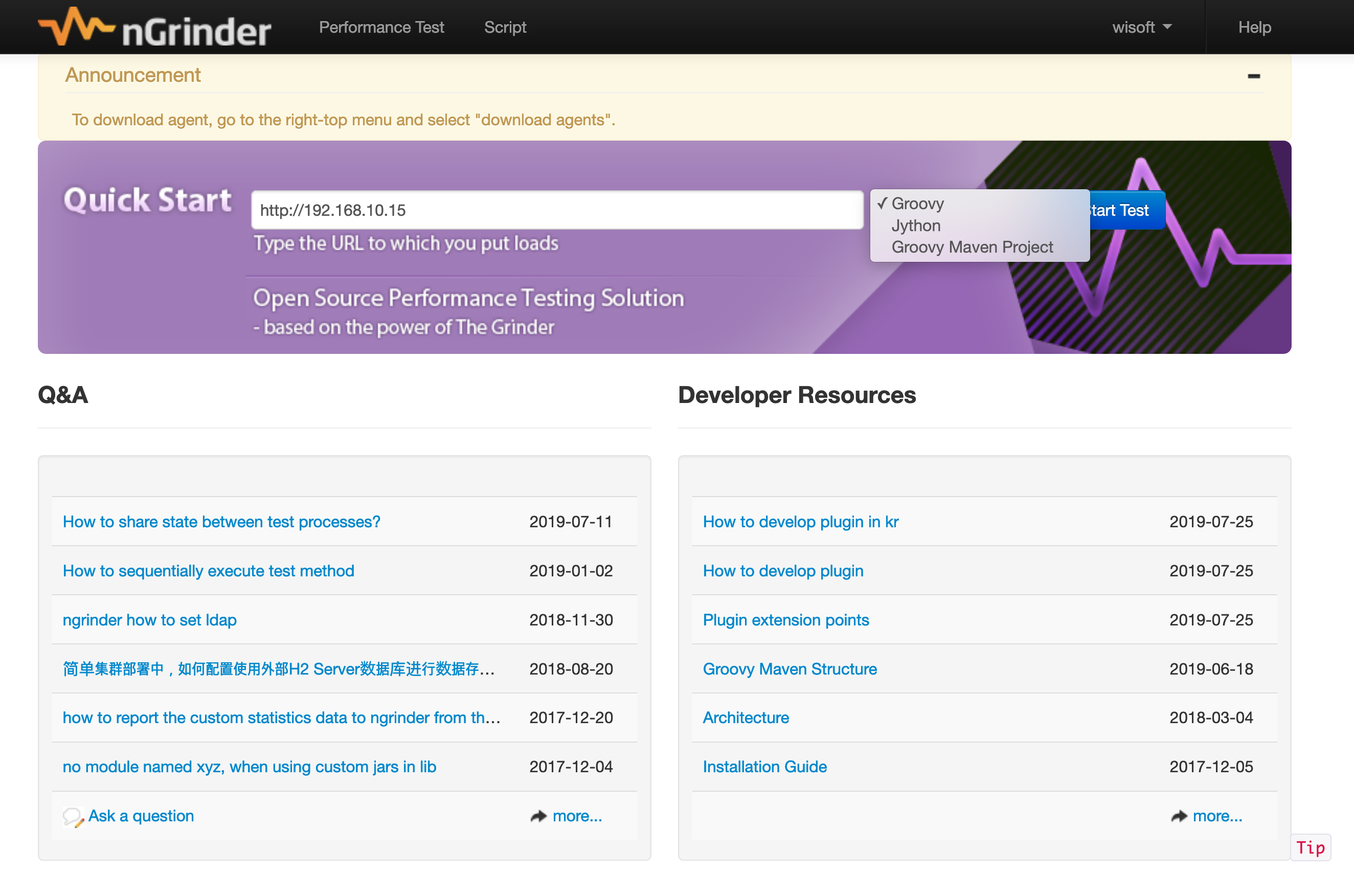Click the 'To download agent' announcement text
Viewport: 1354px width, 896px height.
coord(343,120)
